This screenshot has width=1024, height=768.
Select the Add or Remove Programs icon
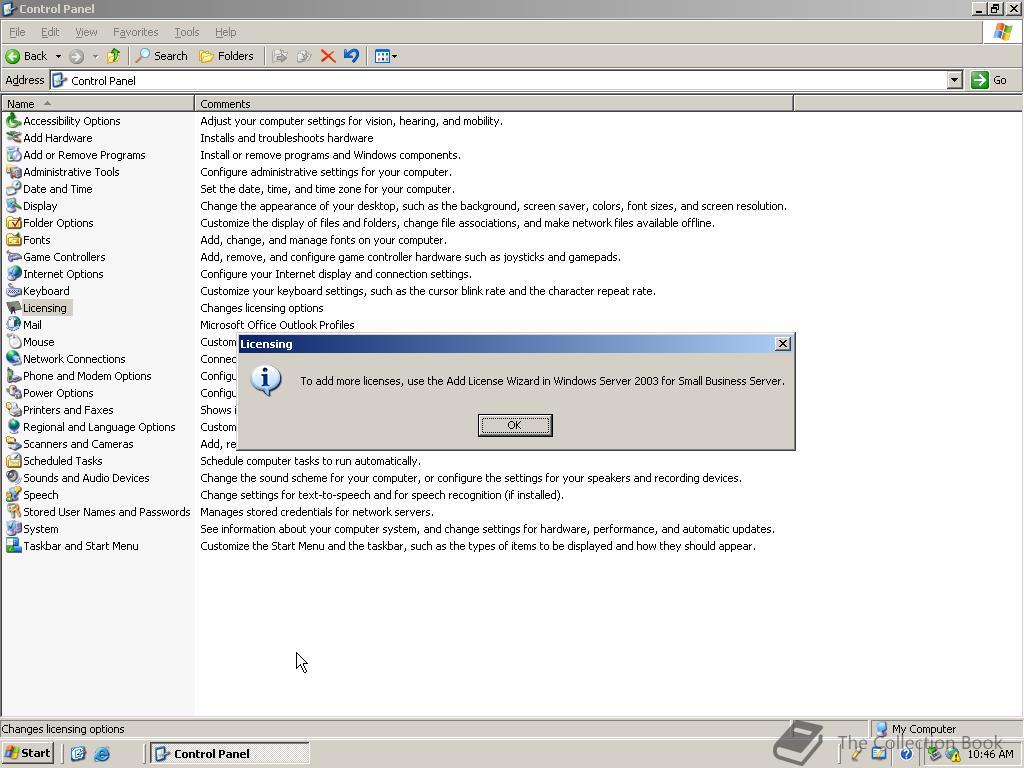[x=14, y=155]
